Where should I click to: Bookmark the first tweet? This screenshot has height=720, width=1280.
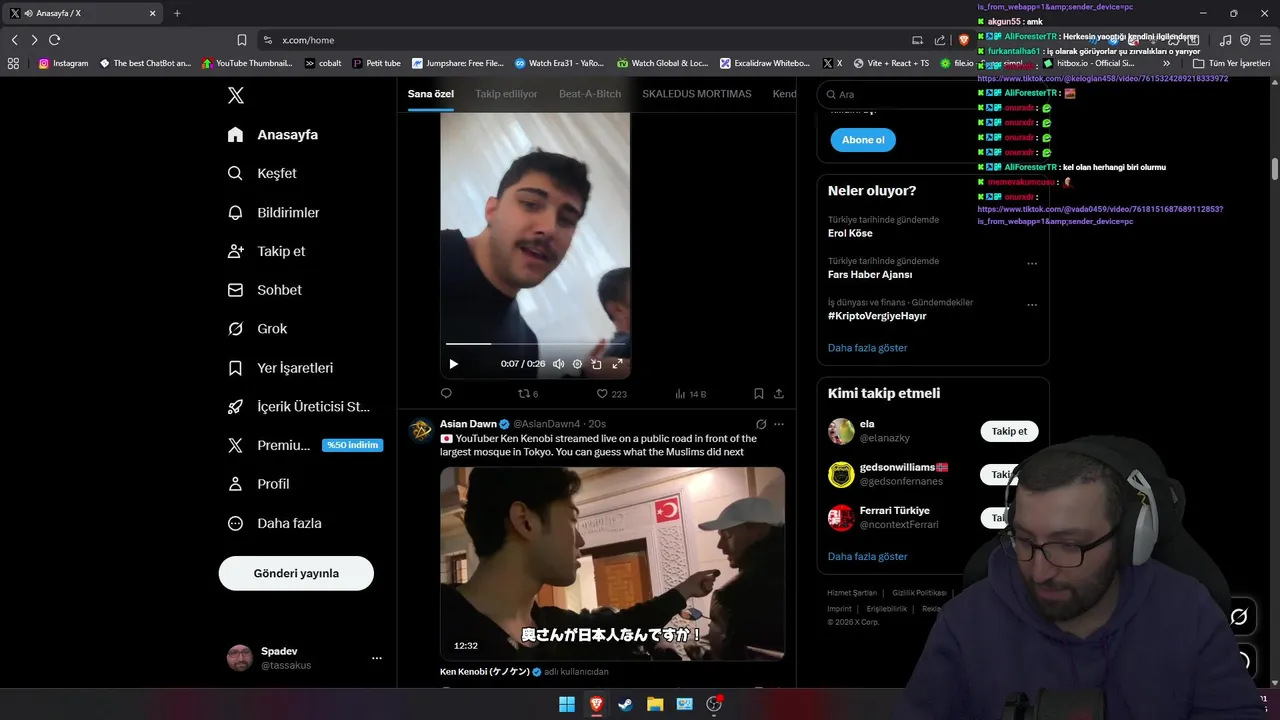click(759, 394)
